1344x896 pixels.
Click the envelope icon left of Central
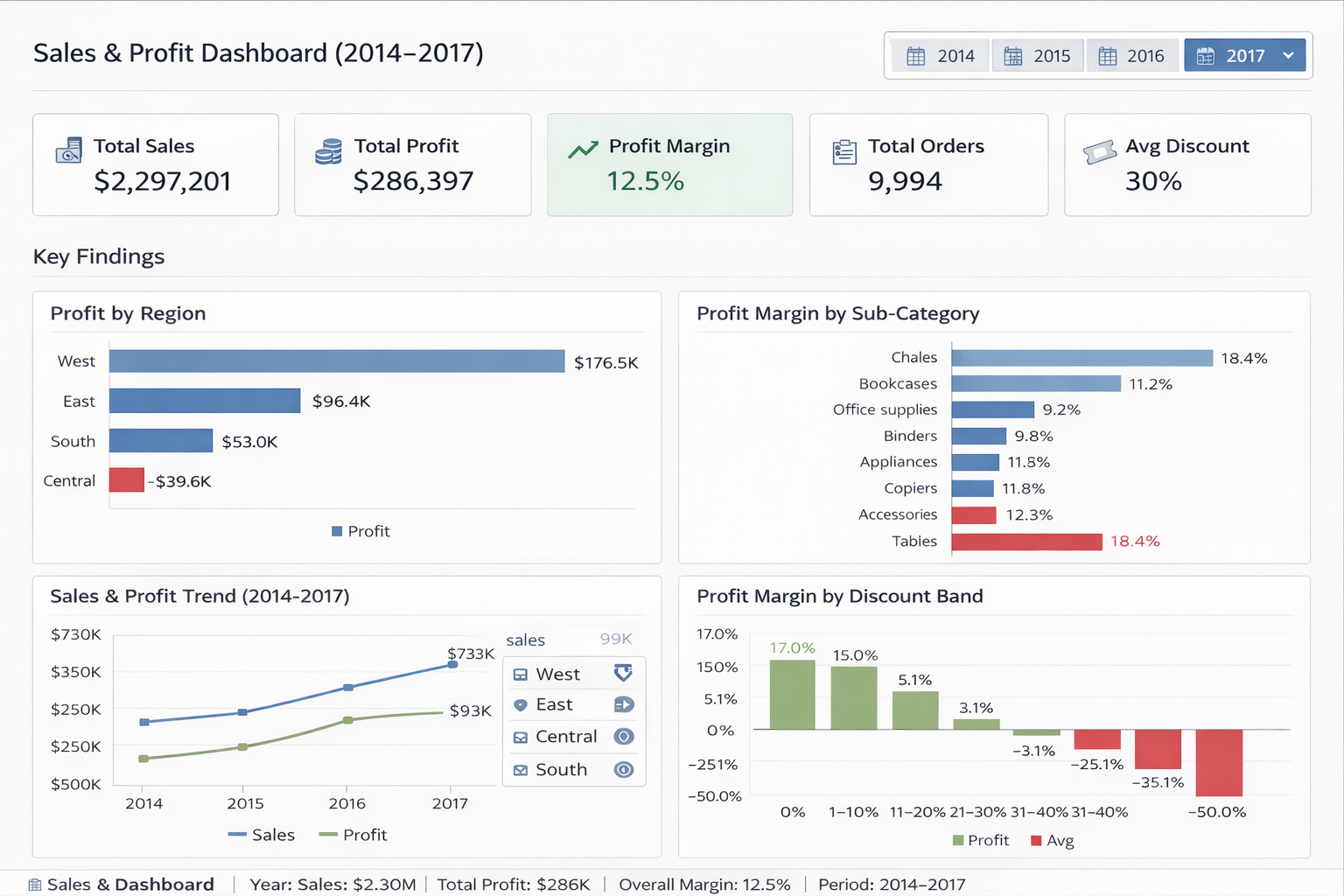point(521,738)
